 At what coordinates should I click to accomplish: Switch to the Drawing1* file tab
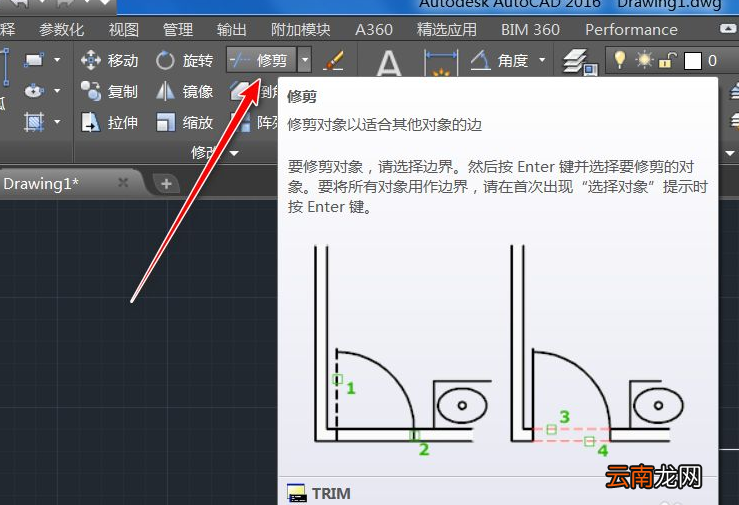click(x=41, y=183)
